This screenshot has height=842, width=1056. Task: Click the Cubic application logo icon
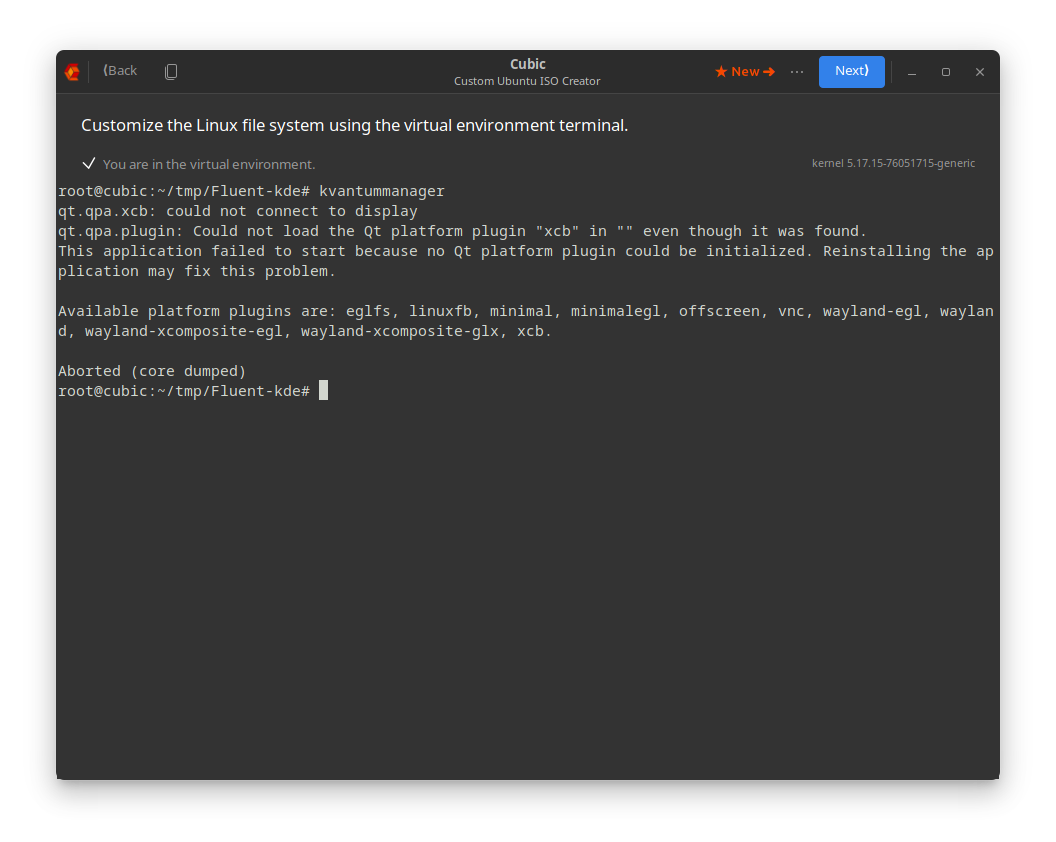pyautogui.click(x=71, y=71)
